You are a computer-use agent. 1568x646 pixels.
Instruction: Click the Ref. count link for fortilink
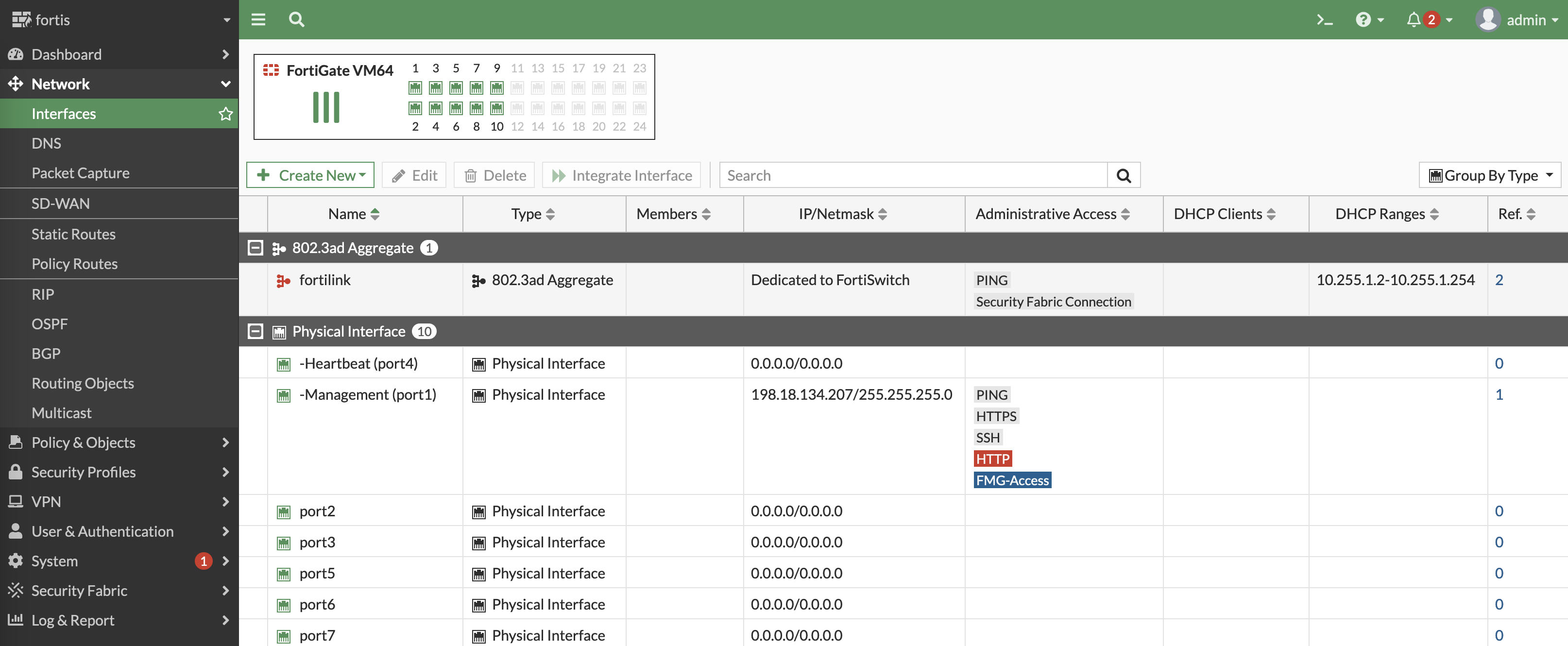(1499, 280)
